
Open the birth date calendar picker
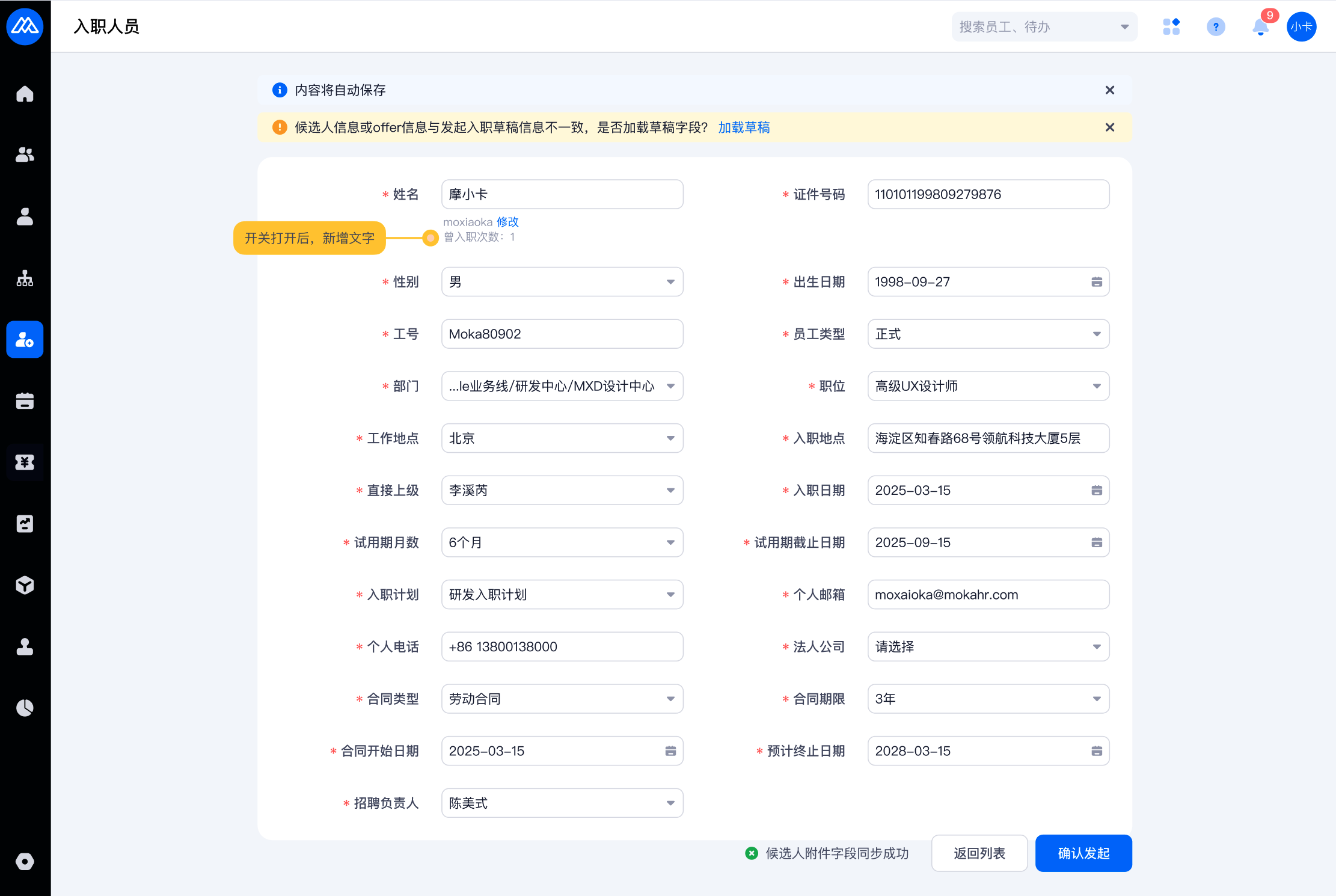click(x=1097, y=282)
